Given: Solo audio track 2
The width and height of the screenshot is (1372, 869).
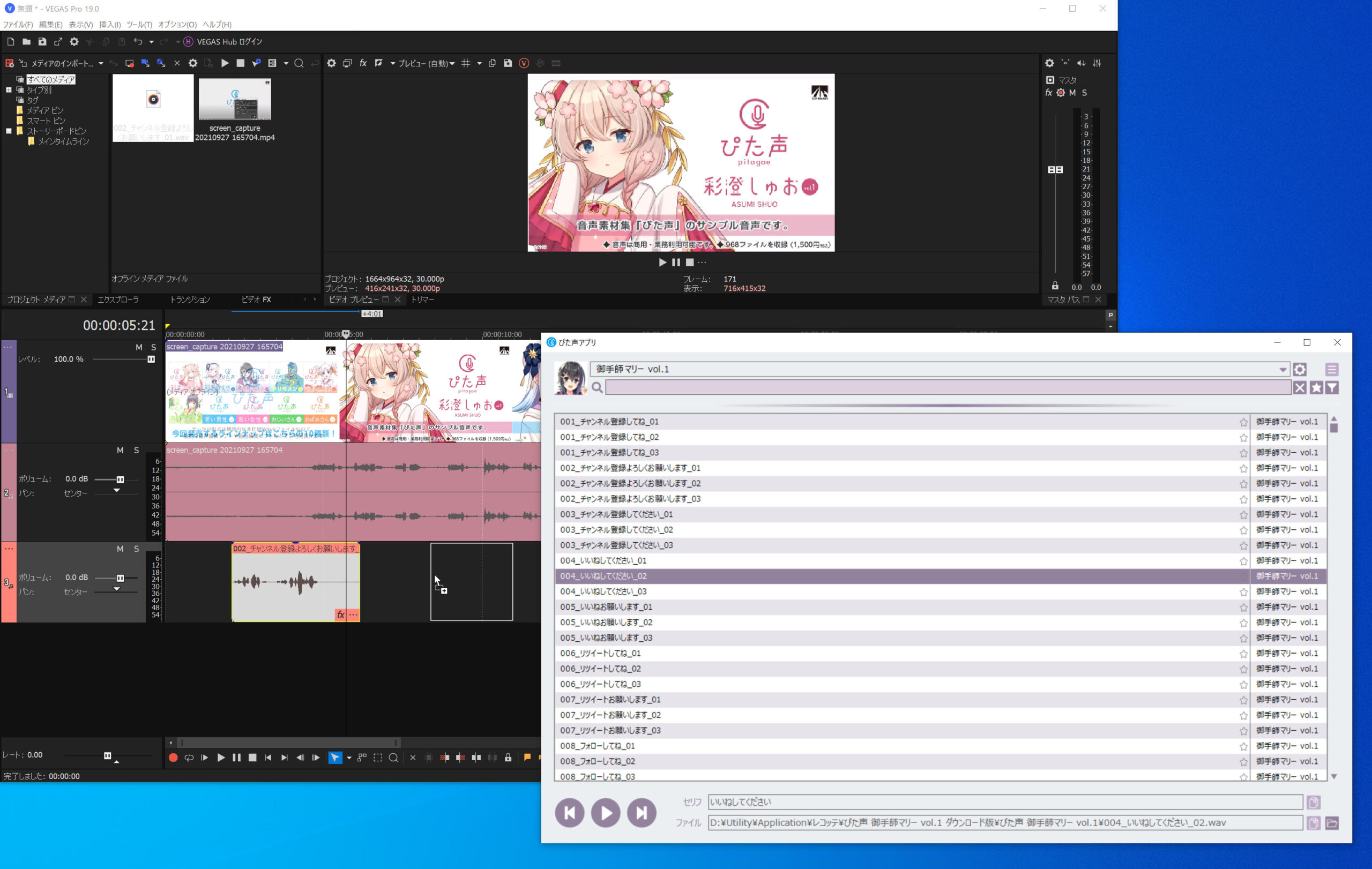Looking at the screenshot, I should [x=136, y=451].
